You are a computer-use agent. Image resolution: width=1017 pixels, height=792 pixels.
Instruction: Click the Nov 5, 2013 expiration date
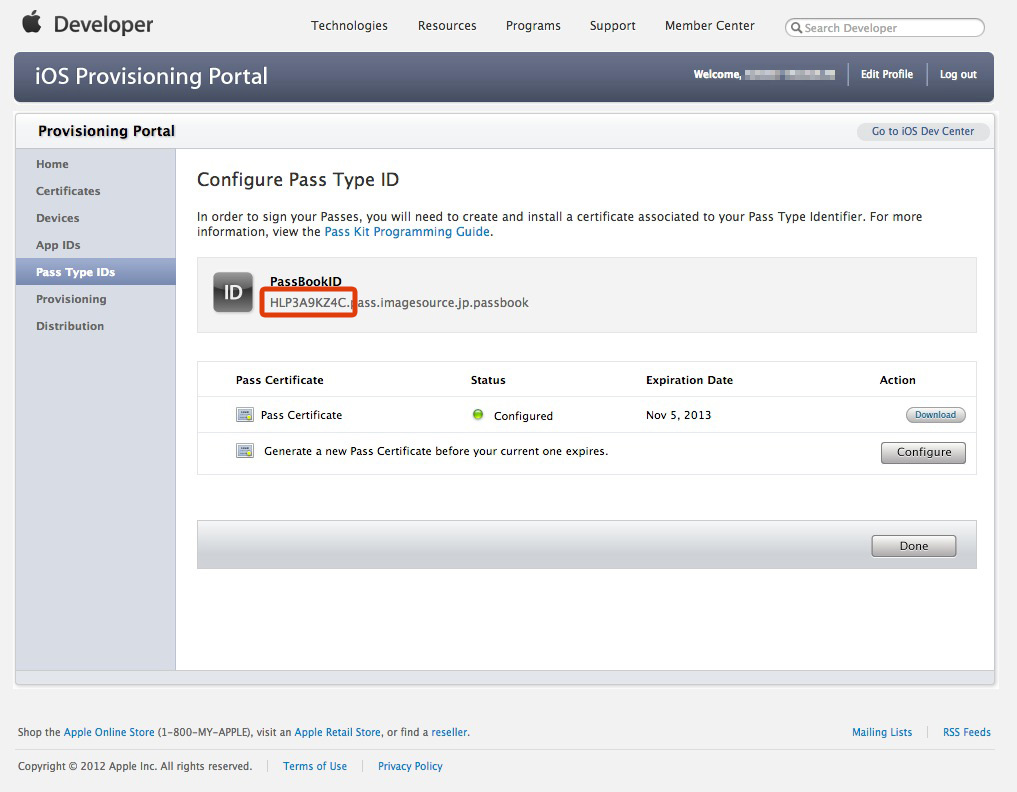(x=678, y=415)
